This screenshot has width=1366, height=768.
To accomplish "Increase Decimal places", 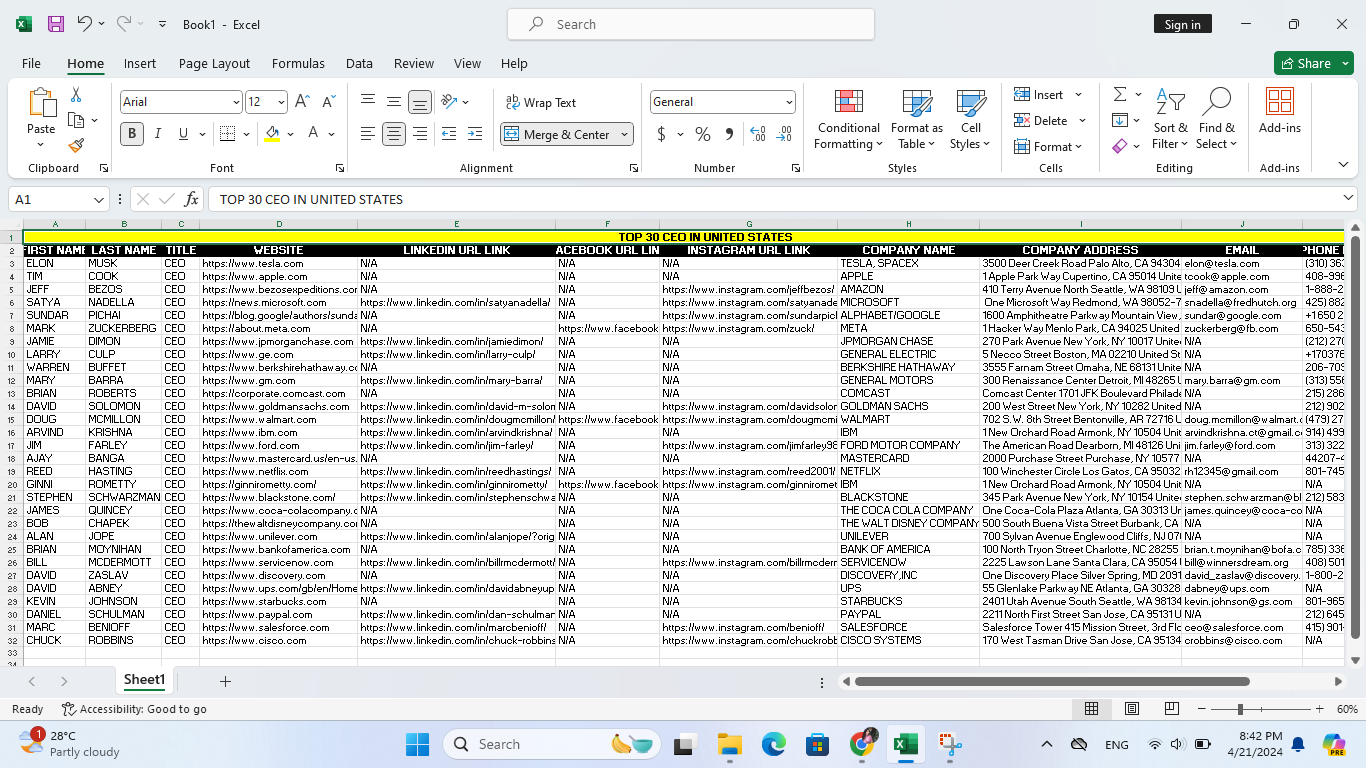I will coord(757,134).
